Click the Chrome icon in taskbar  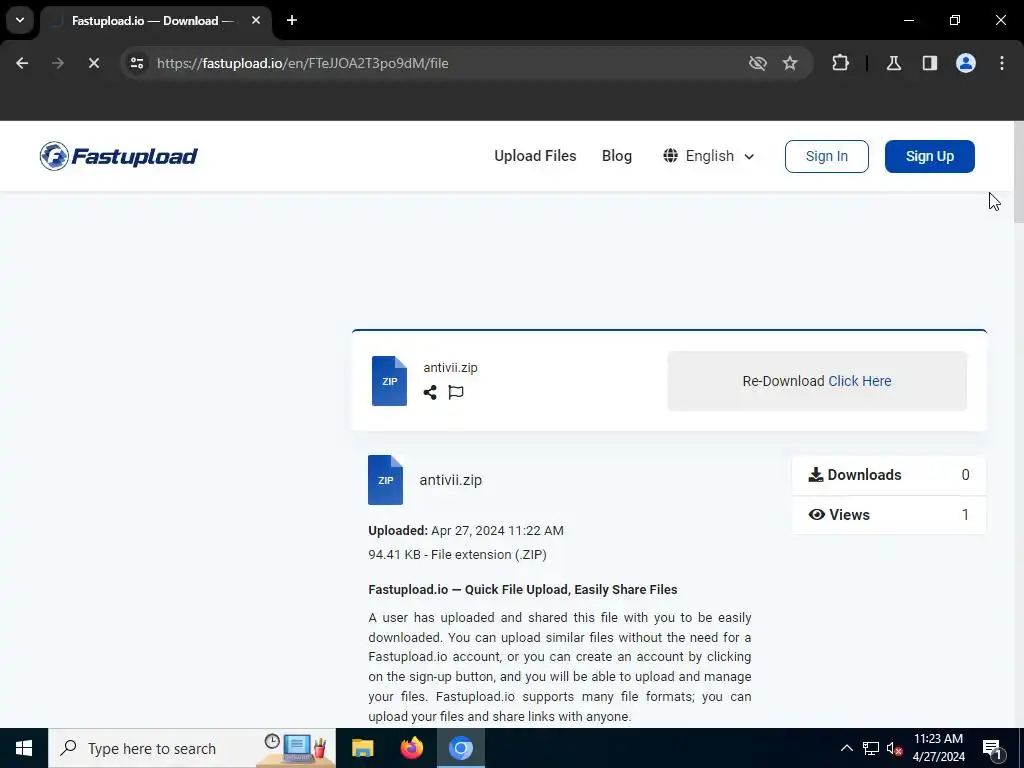[460, 748]
